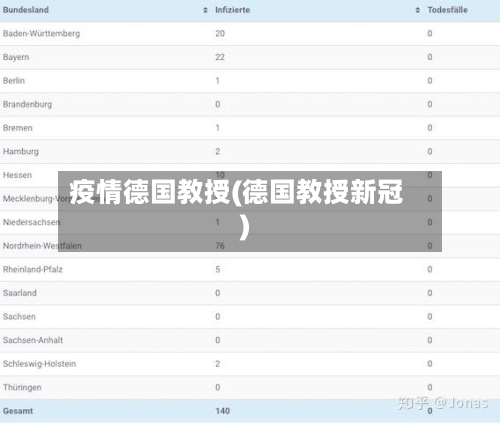The image size is (500, 424).
Task: Sort table by the Todesfälle header
Action: pyautogui.click(x=448, y=10)
